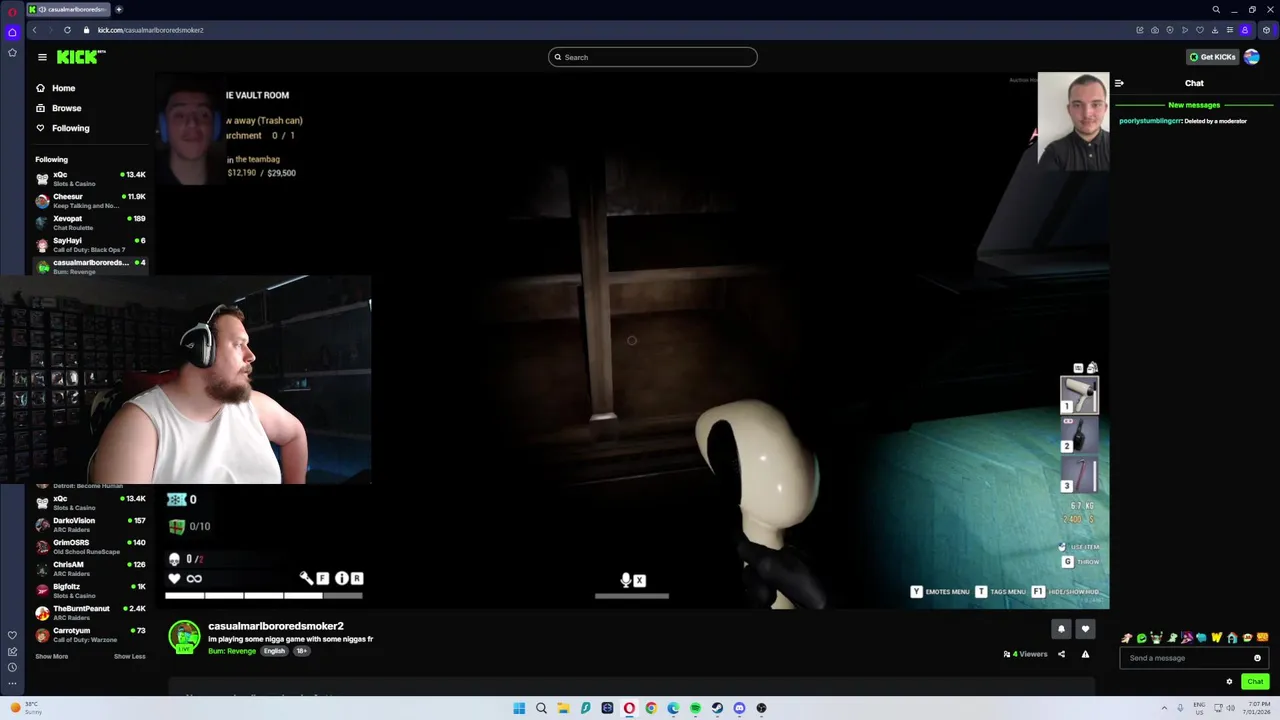The height and width of the screenshot is (720, 1280).
Task: Click the Send a message field
Action: point(1193,658)
